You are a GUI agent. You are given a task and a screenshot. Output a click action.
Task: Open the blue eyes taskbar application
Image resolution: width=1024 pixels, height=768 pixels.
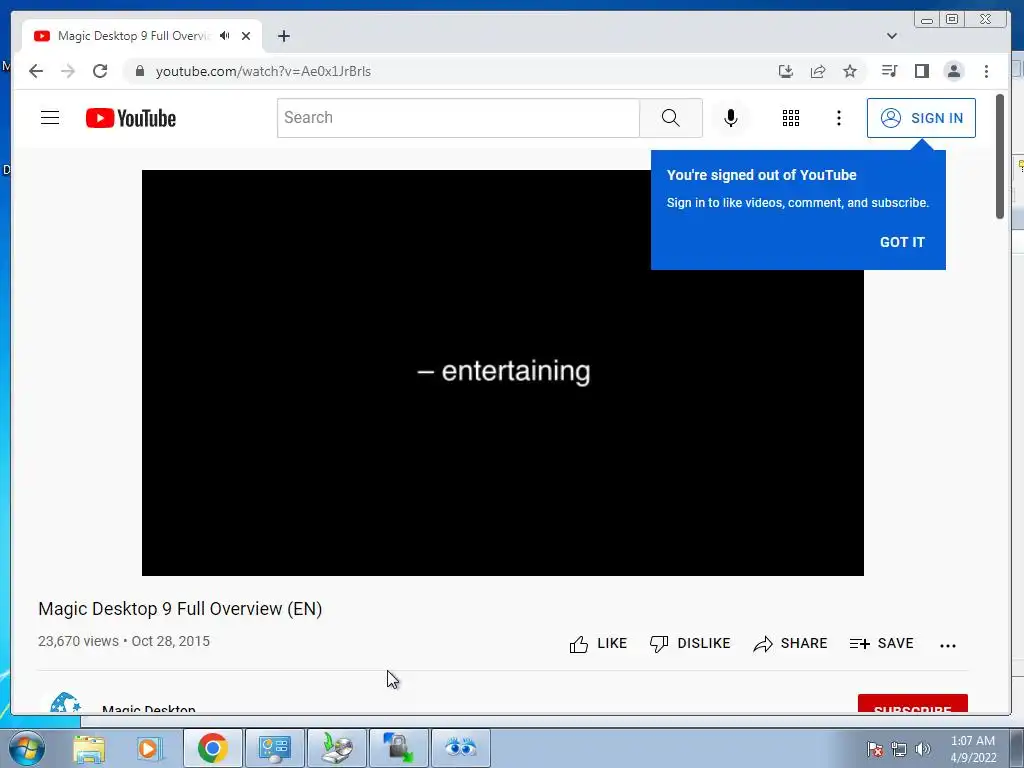click(x=460, y=748)
